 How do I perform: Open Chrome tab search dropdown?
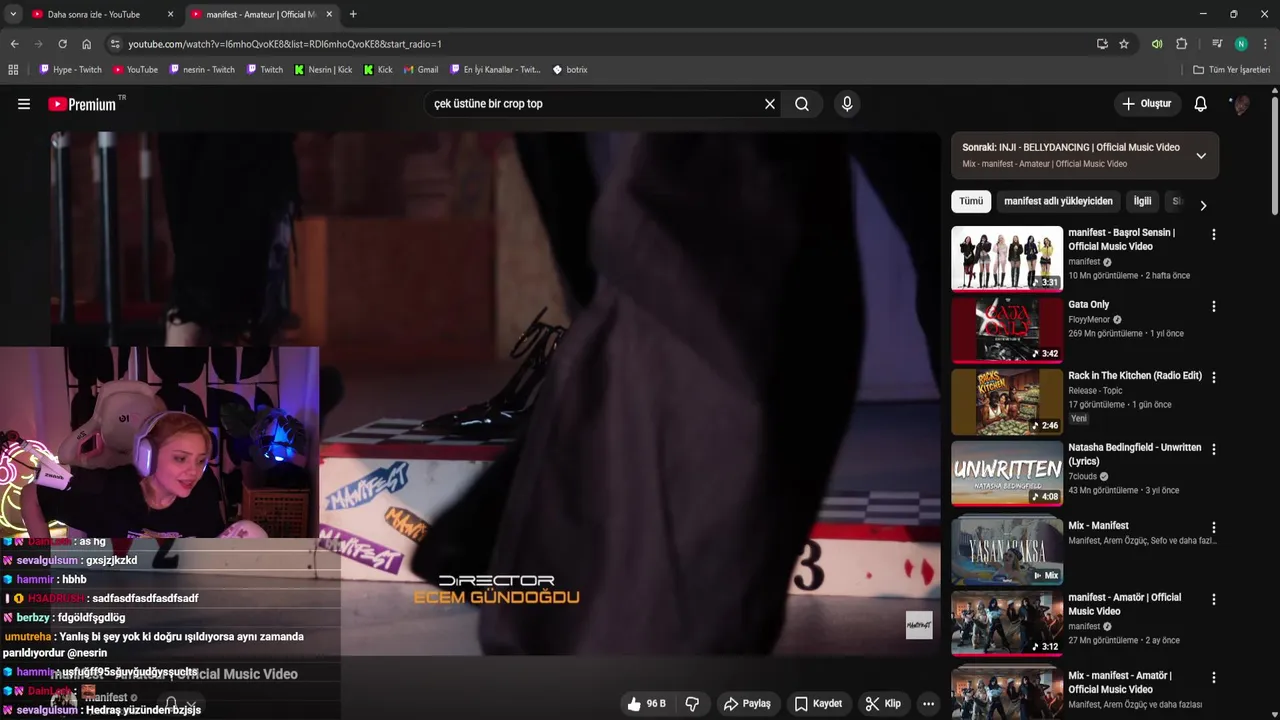pyautogui.click(x=12, y=14)
